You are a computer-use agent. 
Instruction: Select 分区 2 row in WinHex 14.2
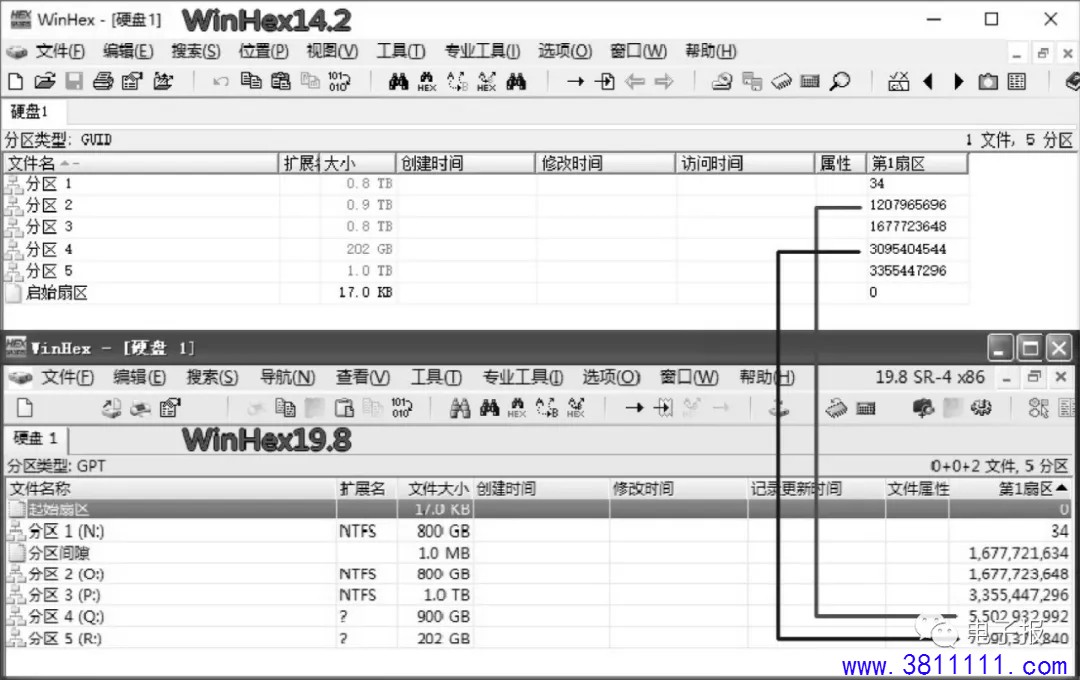486,205
